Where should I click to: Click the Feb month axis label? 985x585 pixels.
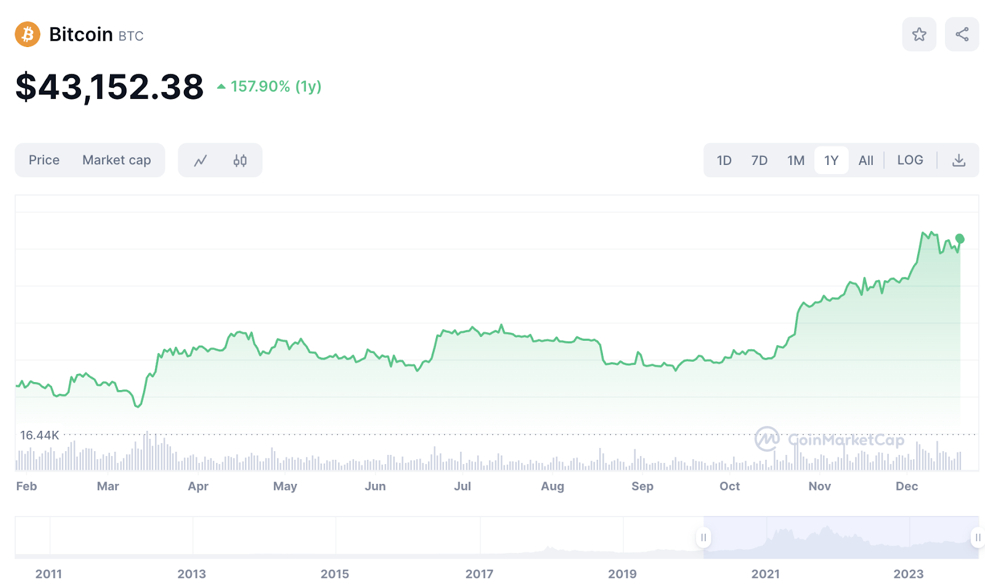(x=26, y=486)
